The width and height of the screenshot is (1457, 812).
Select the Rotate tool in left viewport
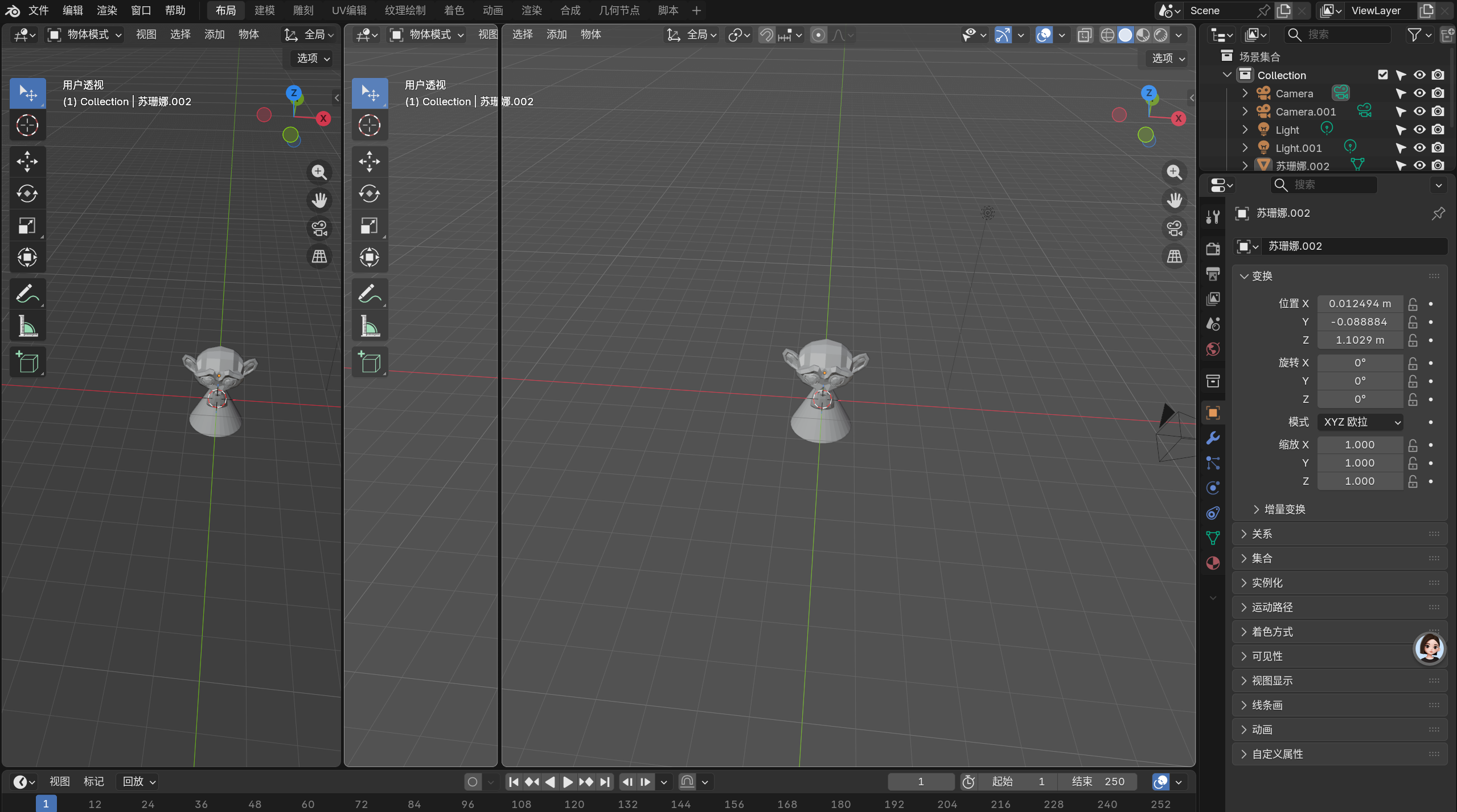(x=27, y=193)
